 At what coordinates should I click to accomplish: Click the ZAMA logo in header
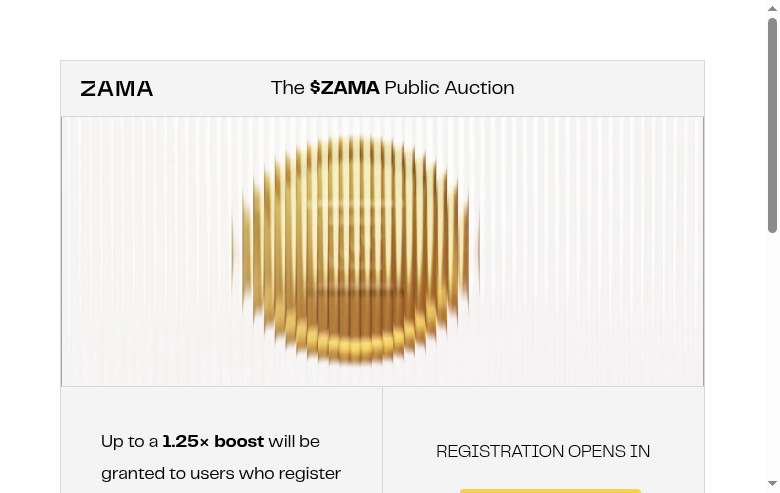[117, 88]
